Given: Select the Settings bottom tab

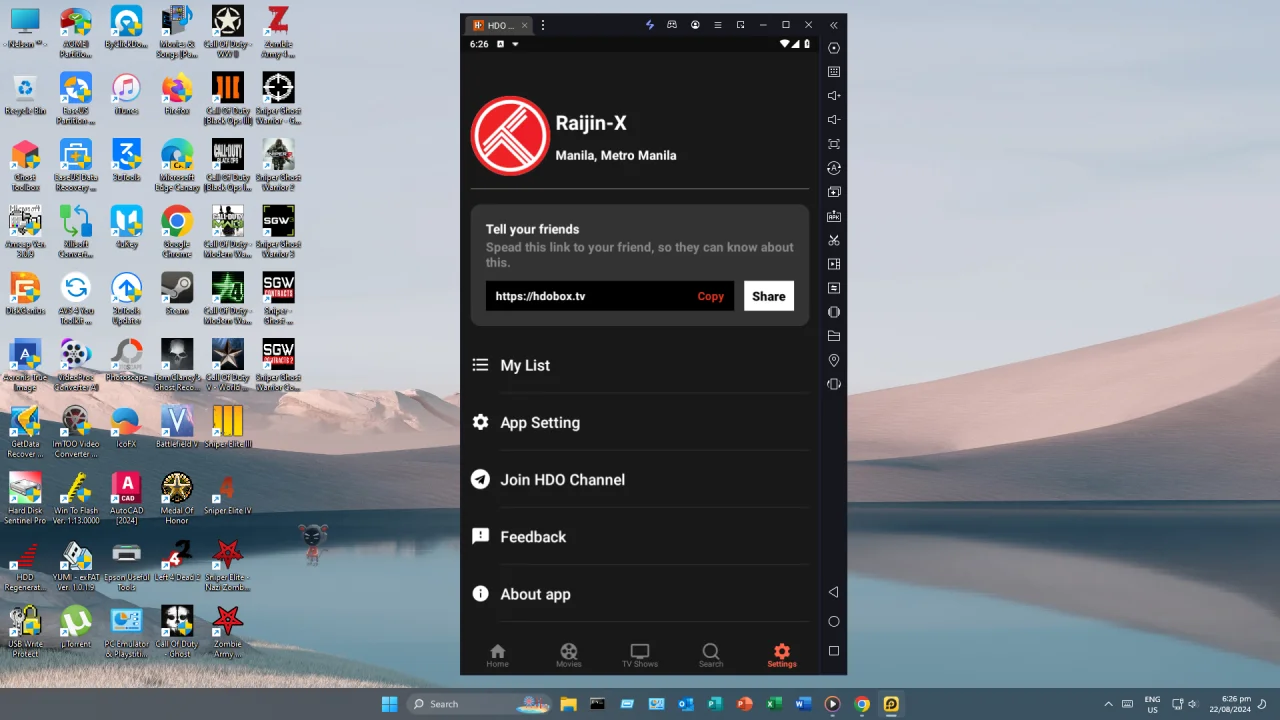Looking at the screenshot, I should 782,656.
